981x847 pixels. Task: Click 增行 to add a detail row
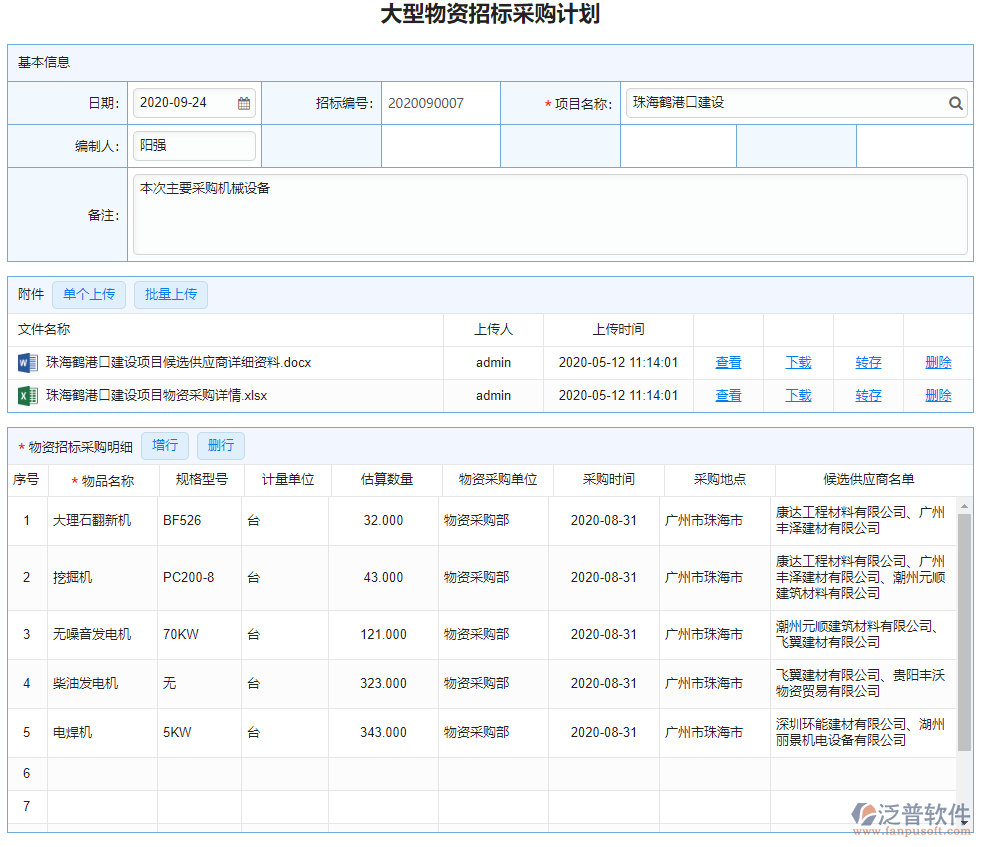(x=165, y=445)
